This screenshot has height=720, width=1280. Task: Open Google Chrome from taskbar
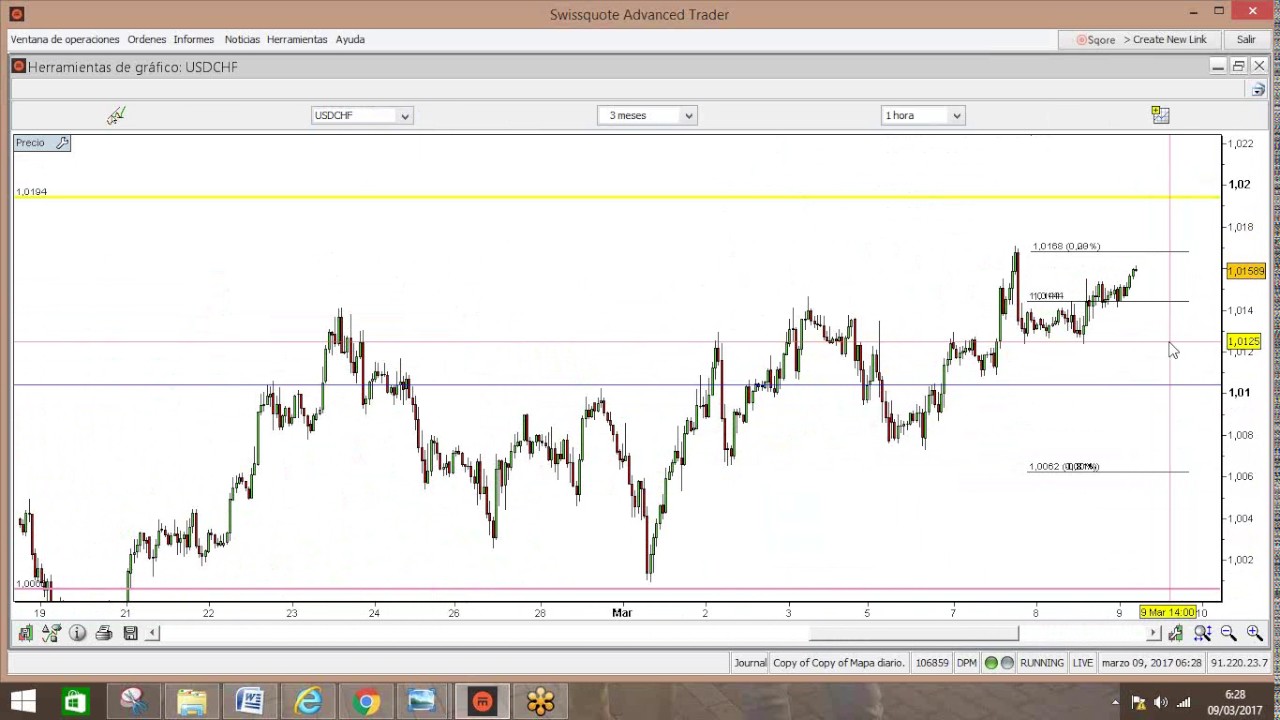point(366,702)
